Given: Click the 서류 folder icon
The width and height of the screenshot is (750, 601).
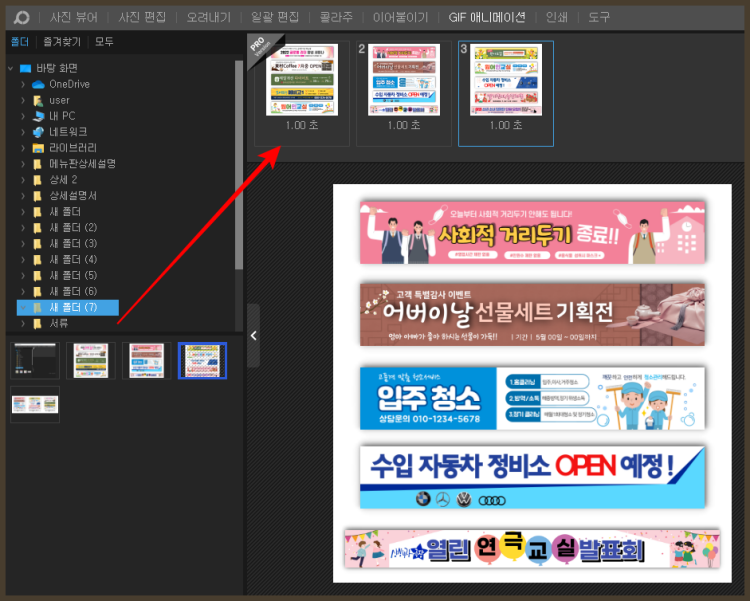Looking at the screenshot, I should (x=38, y=324).
